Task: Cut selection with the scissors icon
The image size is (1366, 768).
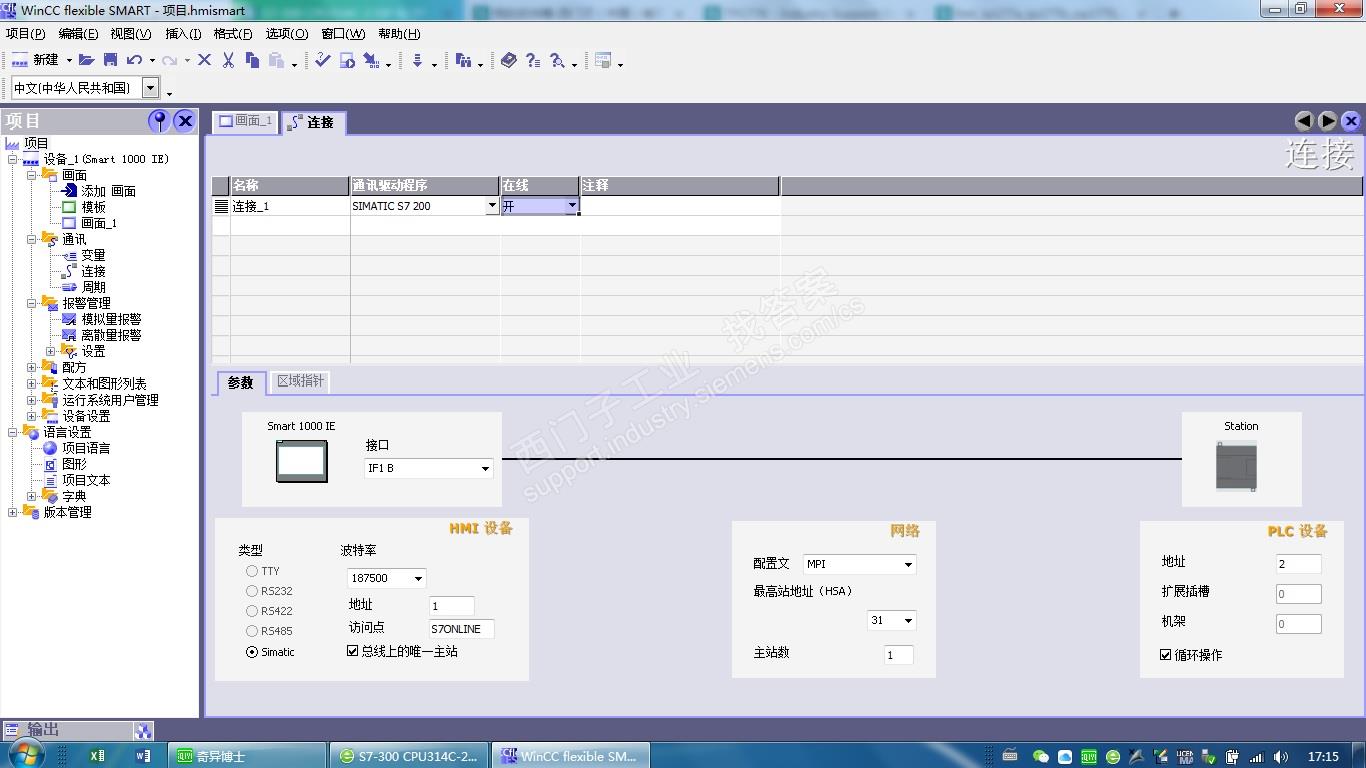Action: click(228, 60)
